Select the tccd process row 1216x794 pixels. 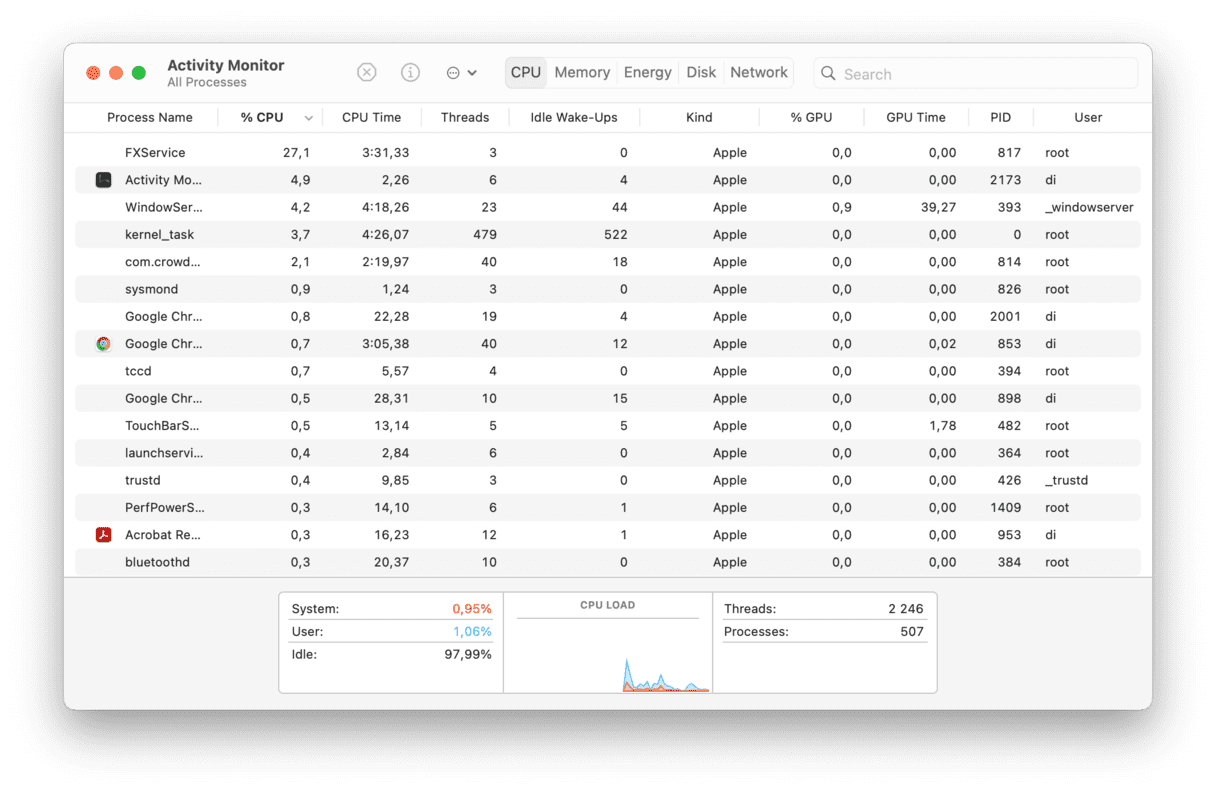click(608, 371)
